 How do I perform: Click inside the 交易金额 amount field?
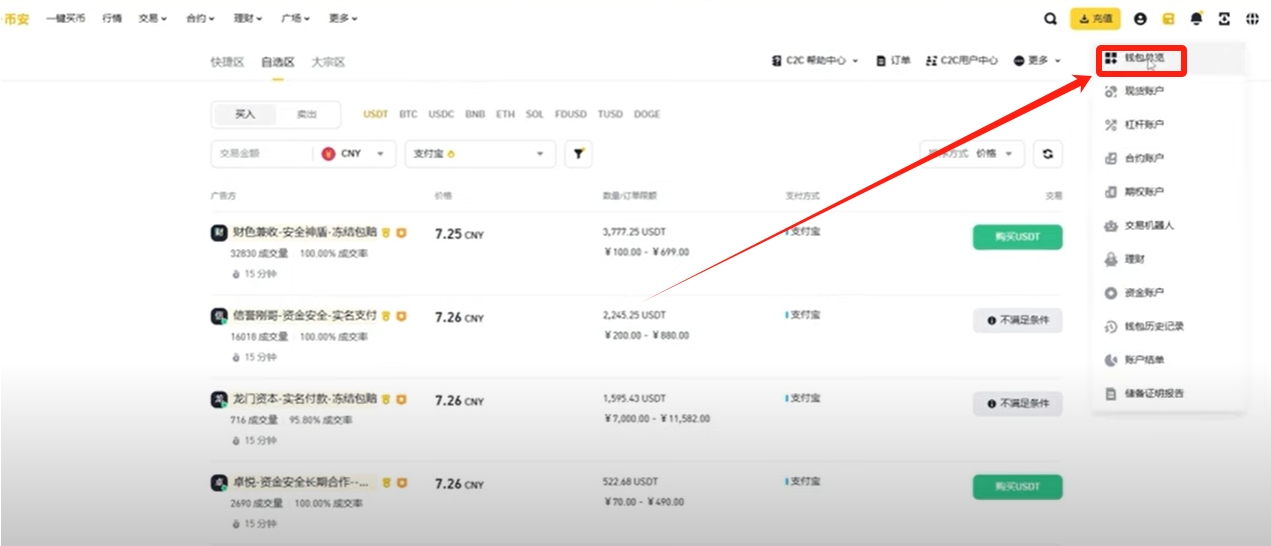[x=260, y=154]
